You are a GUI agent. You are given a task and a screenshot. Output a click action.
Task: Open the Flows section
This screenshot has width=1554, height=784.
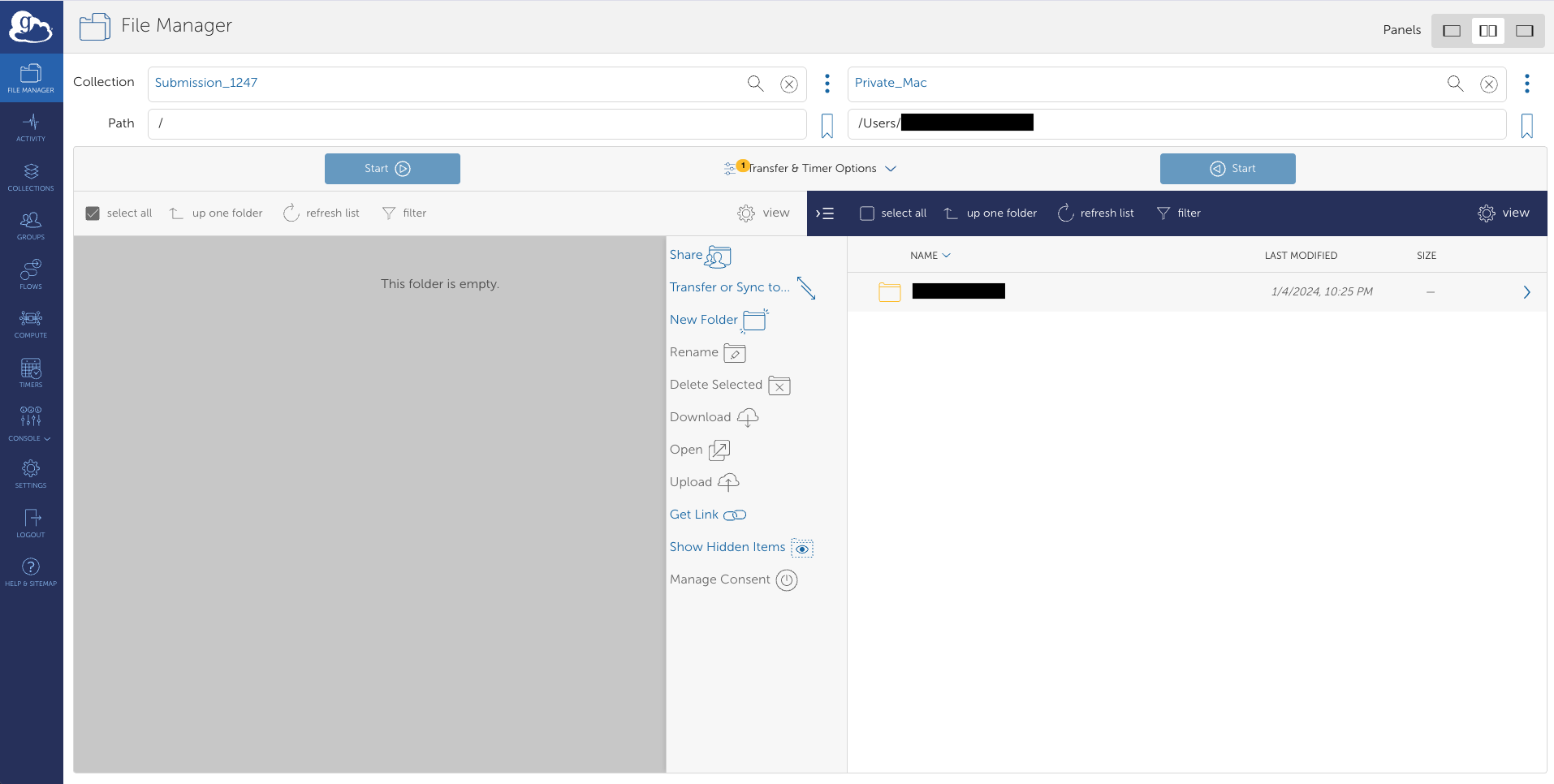(x=31, y=274)
